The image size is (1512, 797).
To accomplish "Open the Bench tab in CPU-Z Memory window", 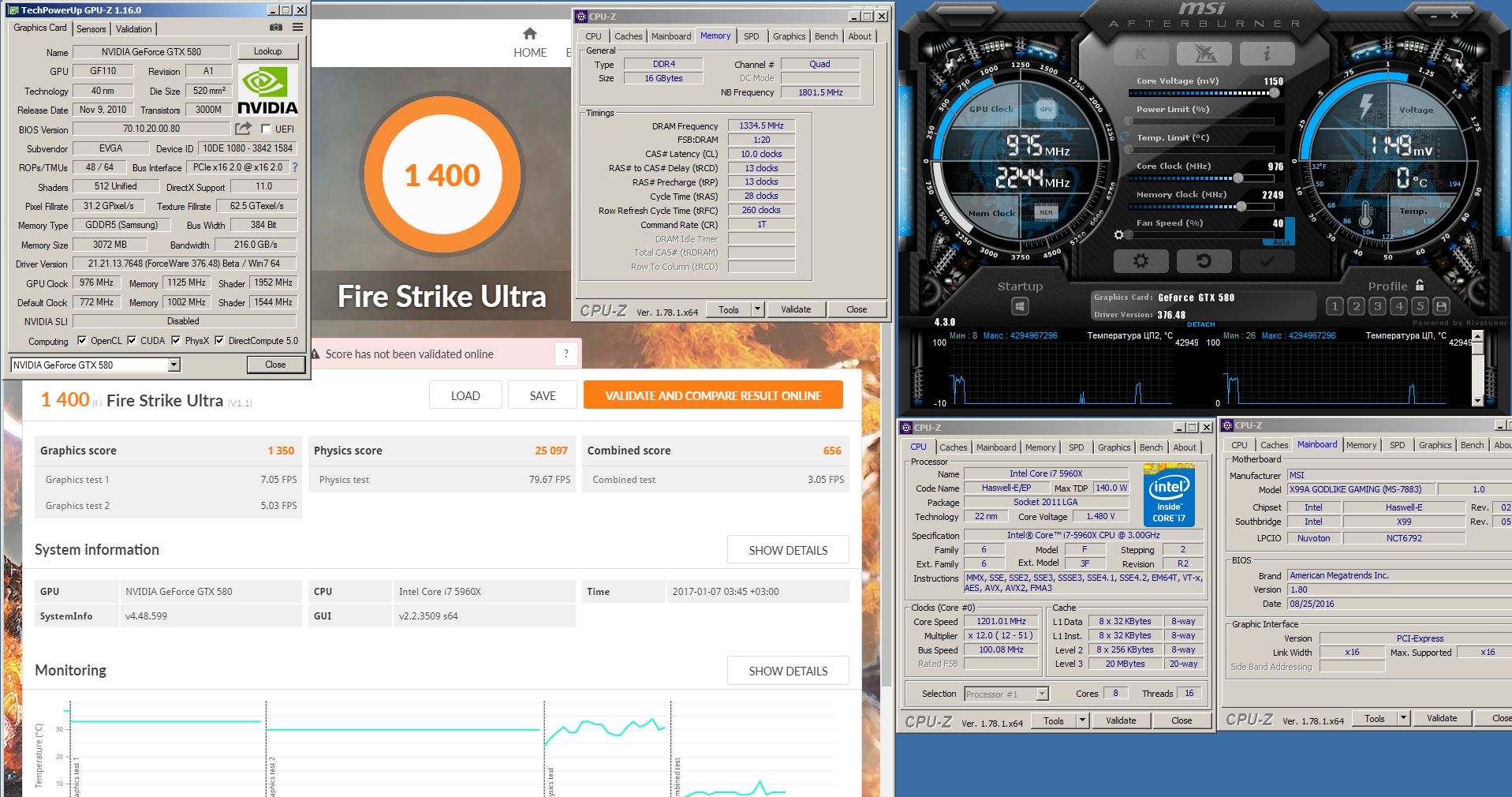I will click(x=827, y=36).
